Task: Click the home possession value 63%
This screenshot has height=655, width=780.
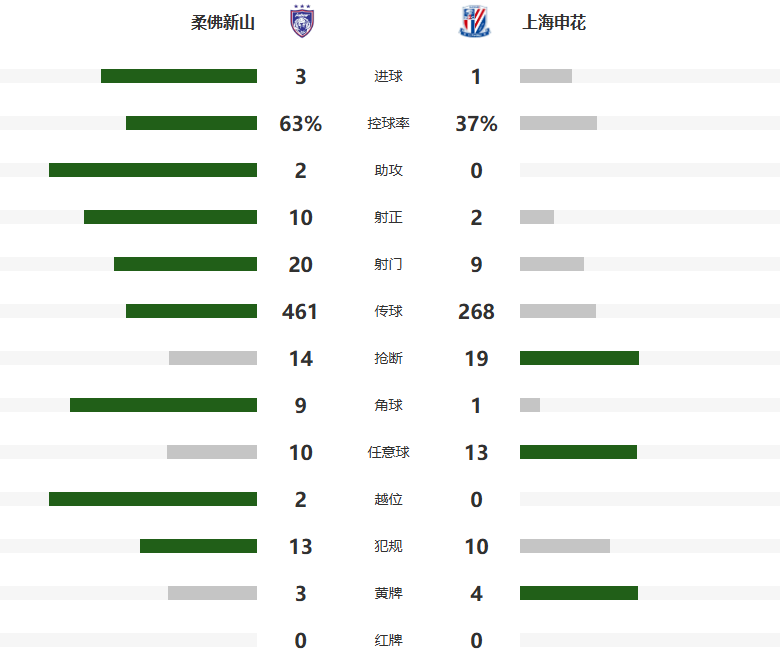Action: click(x=301, y=124)
